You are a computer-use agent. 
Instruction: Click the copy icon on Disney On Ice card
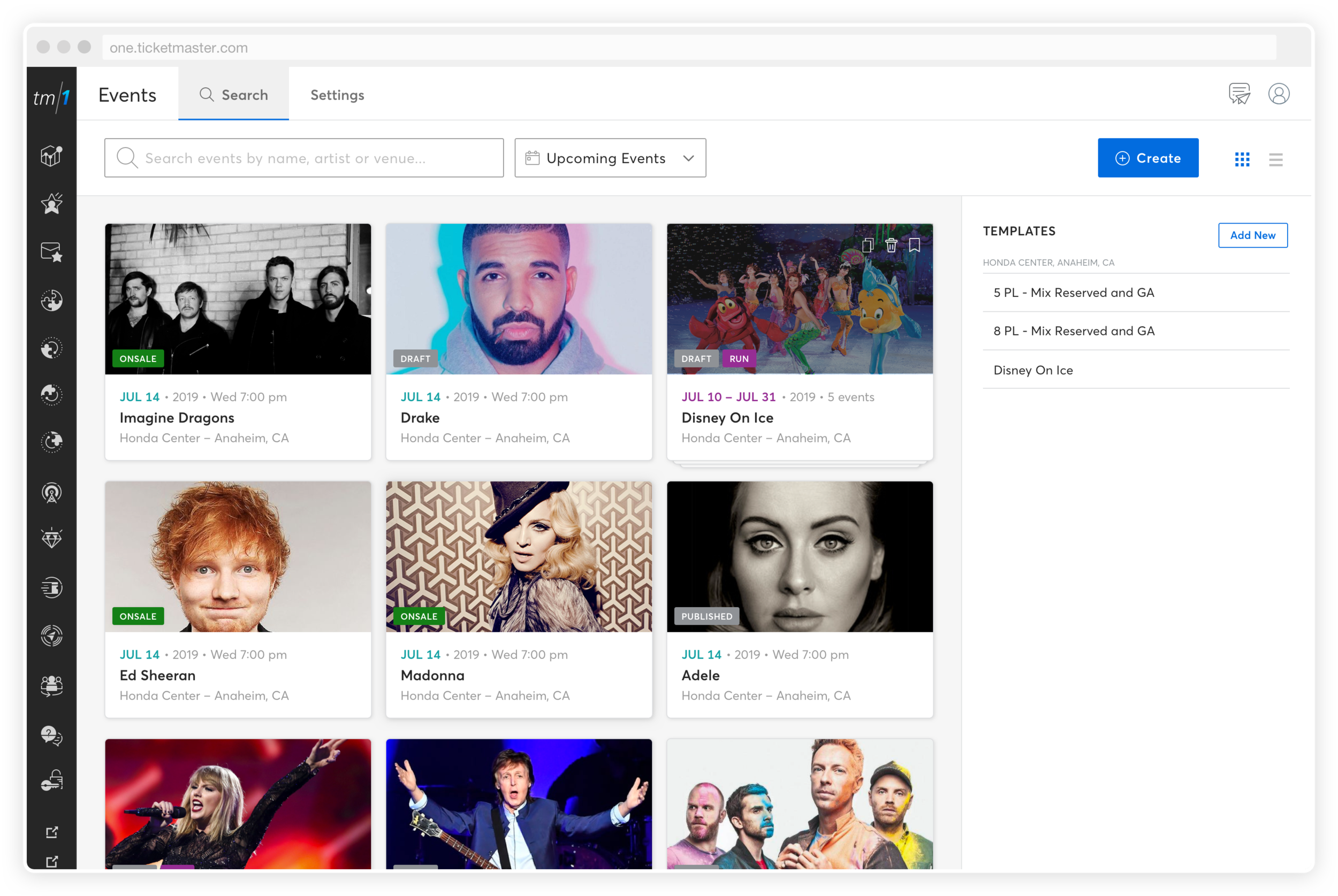tap(868, 245)
